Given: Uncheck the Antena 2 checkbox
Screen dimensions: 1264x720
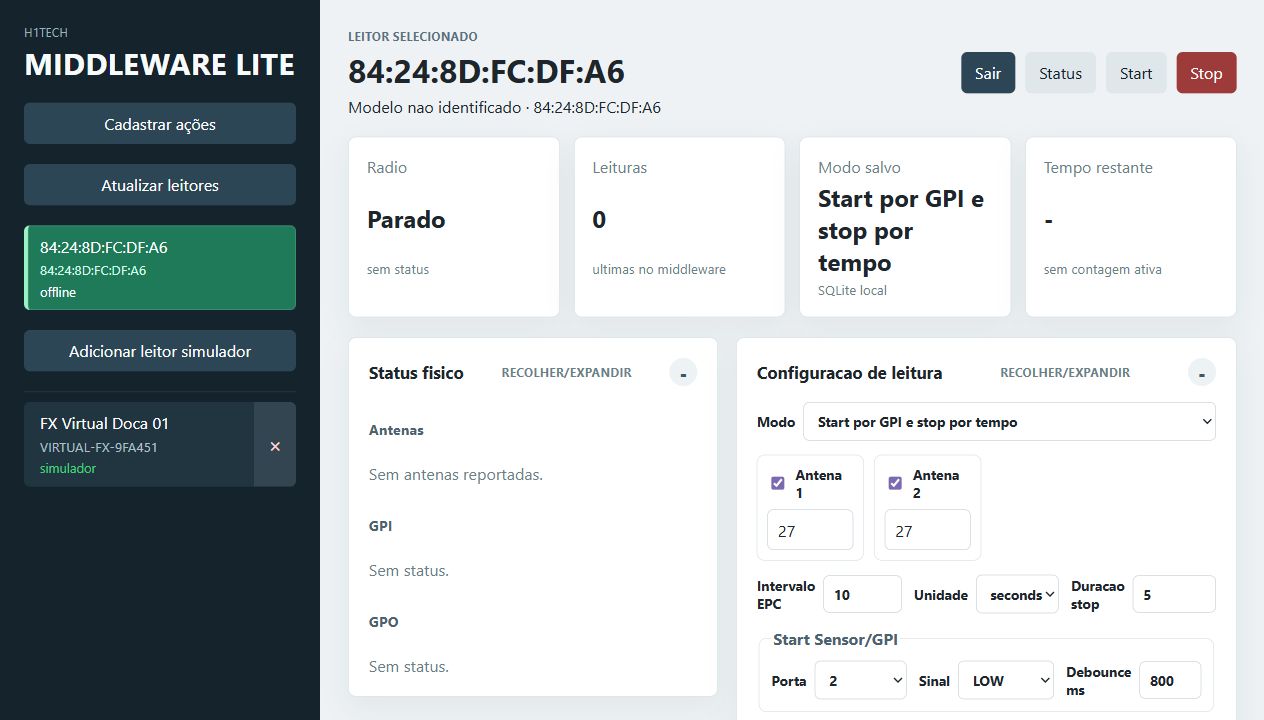Looking at the screenshot, I should coord(895,483).
